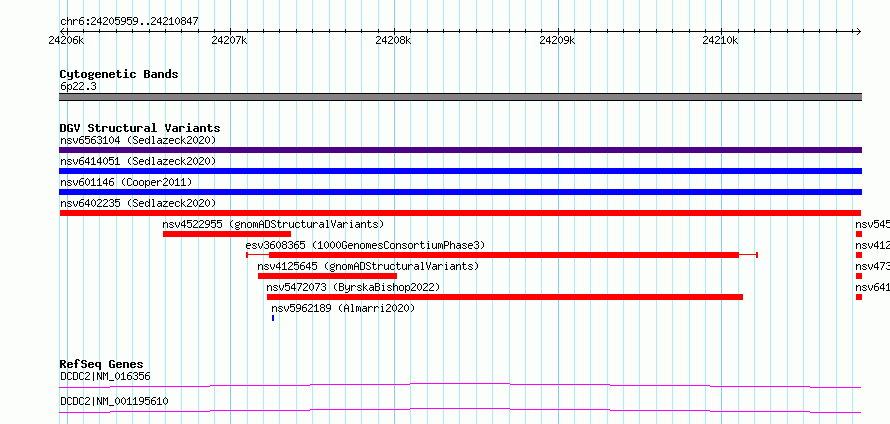Select the blue nsv601146 variant bar
The width and height of the screenshot is (890, 424).
[460, 192]
